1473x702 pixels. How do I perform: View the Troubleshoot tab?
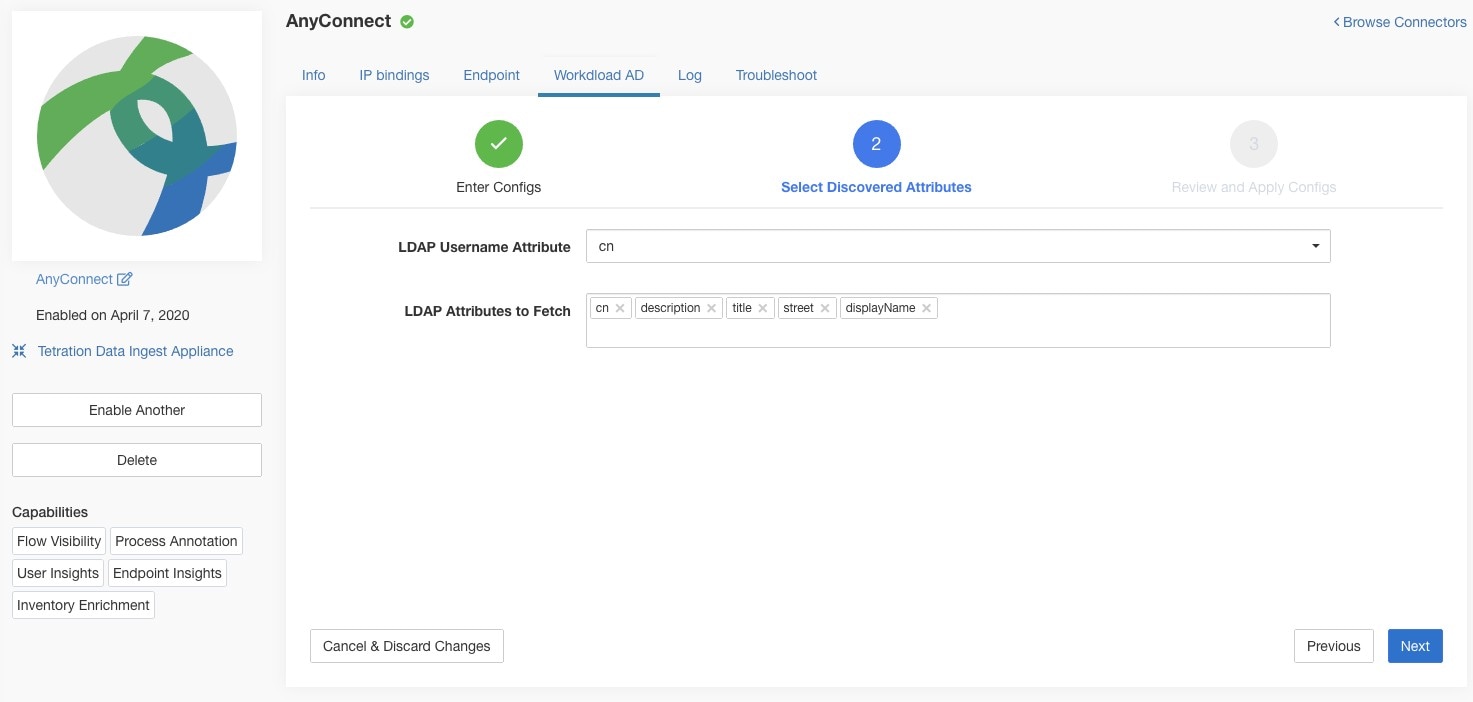(776, 75)
